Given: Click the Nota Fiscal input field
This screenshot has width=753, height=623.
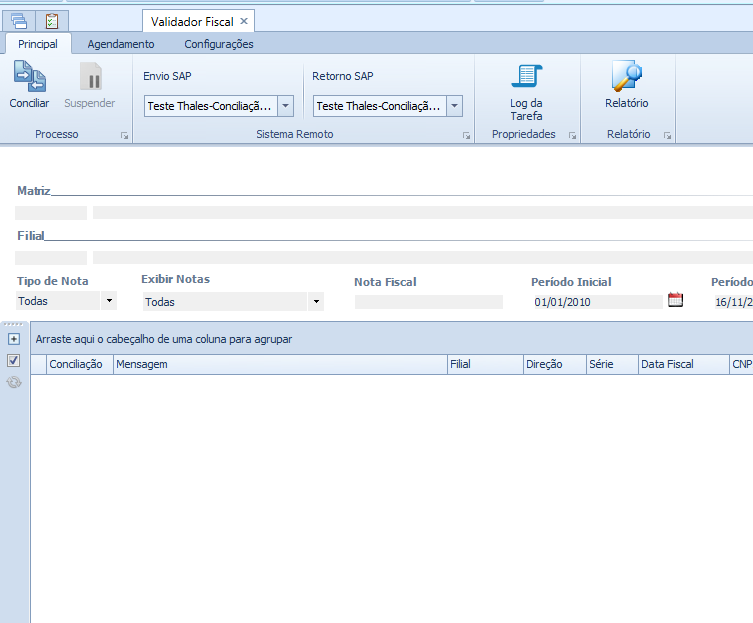Looking at the screenshot, I should tap(428, 301).
